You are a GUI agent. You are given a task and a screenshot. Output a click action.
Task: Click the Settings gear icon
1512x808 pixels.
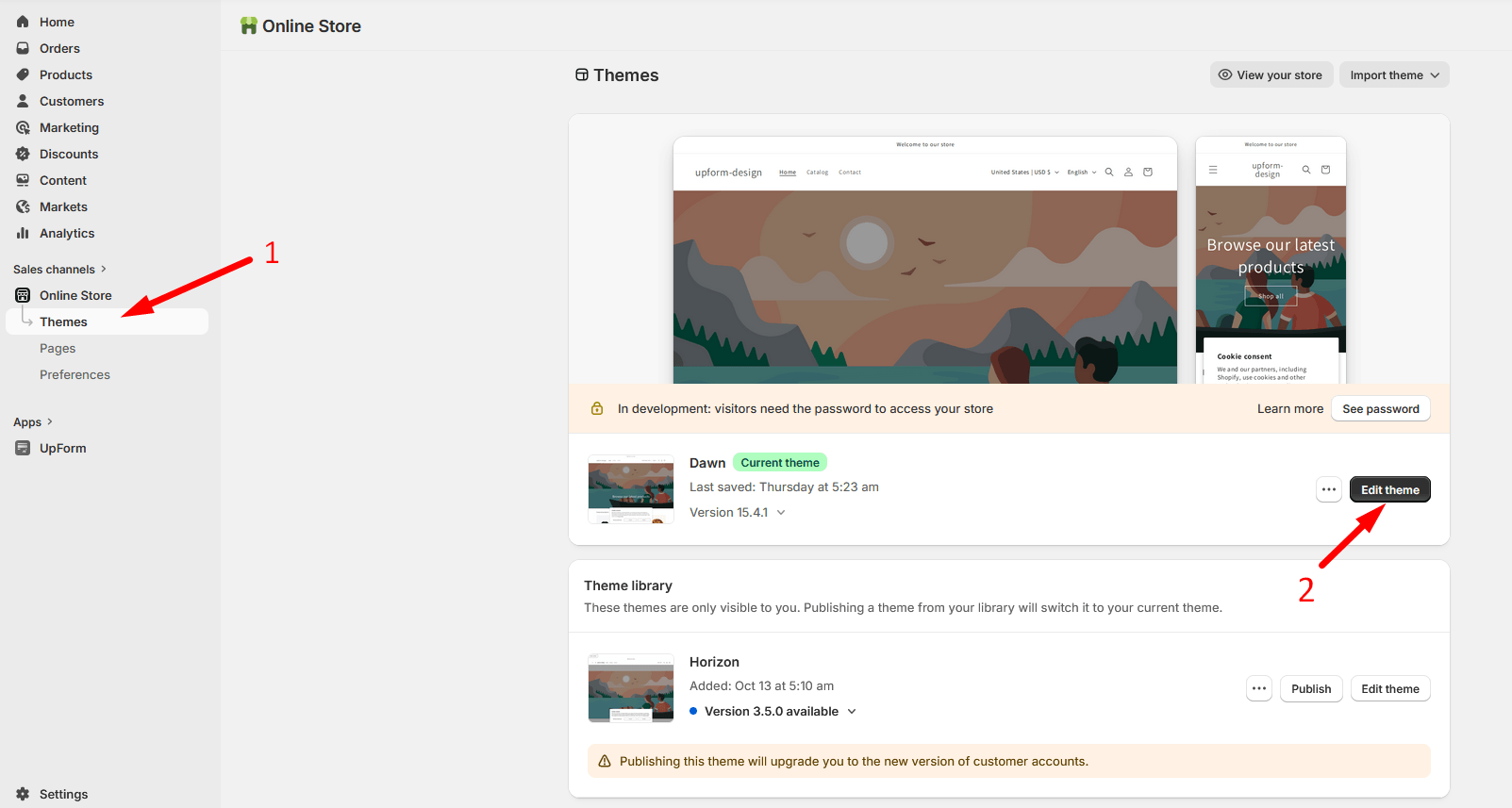point(23,794)
